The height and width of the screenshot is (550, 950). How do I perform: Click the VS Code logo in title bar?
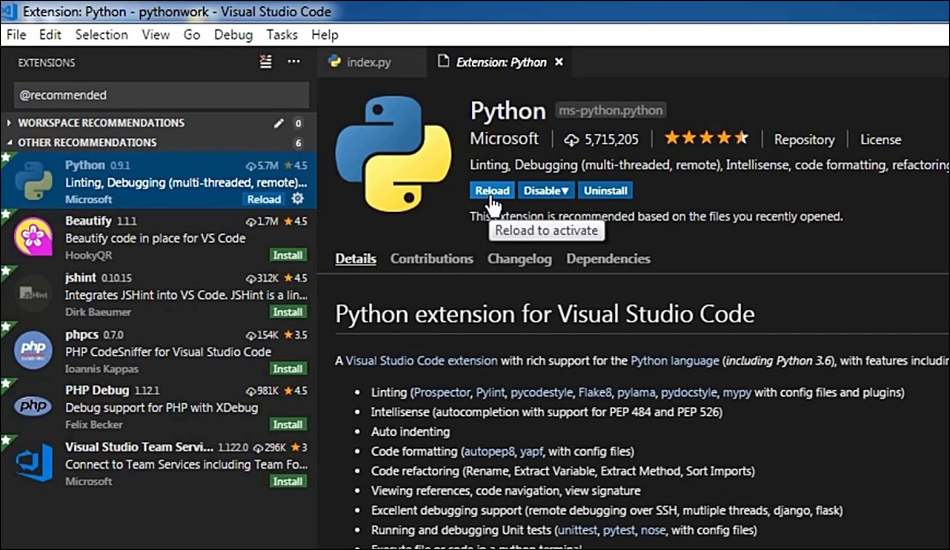click(x=8, y=11)
